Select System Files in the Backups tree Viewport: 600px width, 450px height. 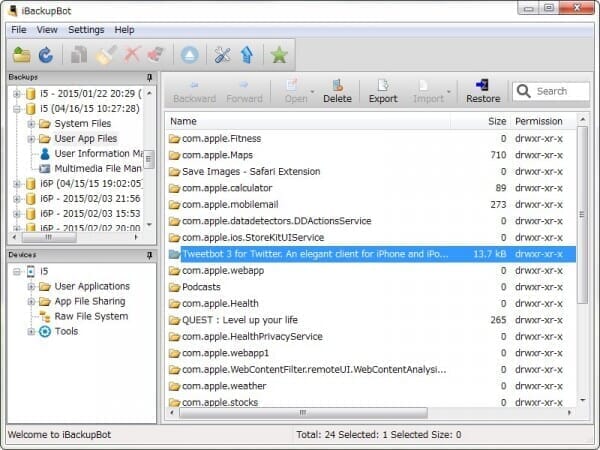point(83,124)
